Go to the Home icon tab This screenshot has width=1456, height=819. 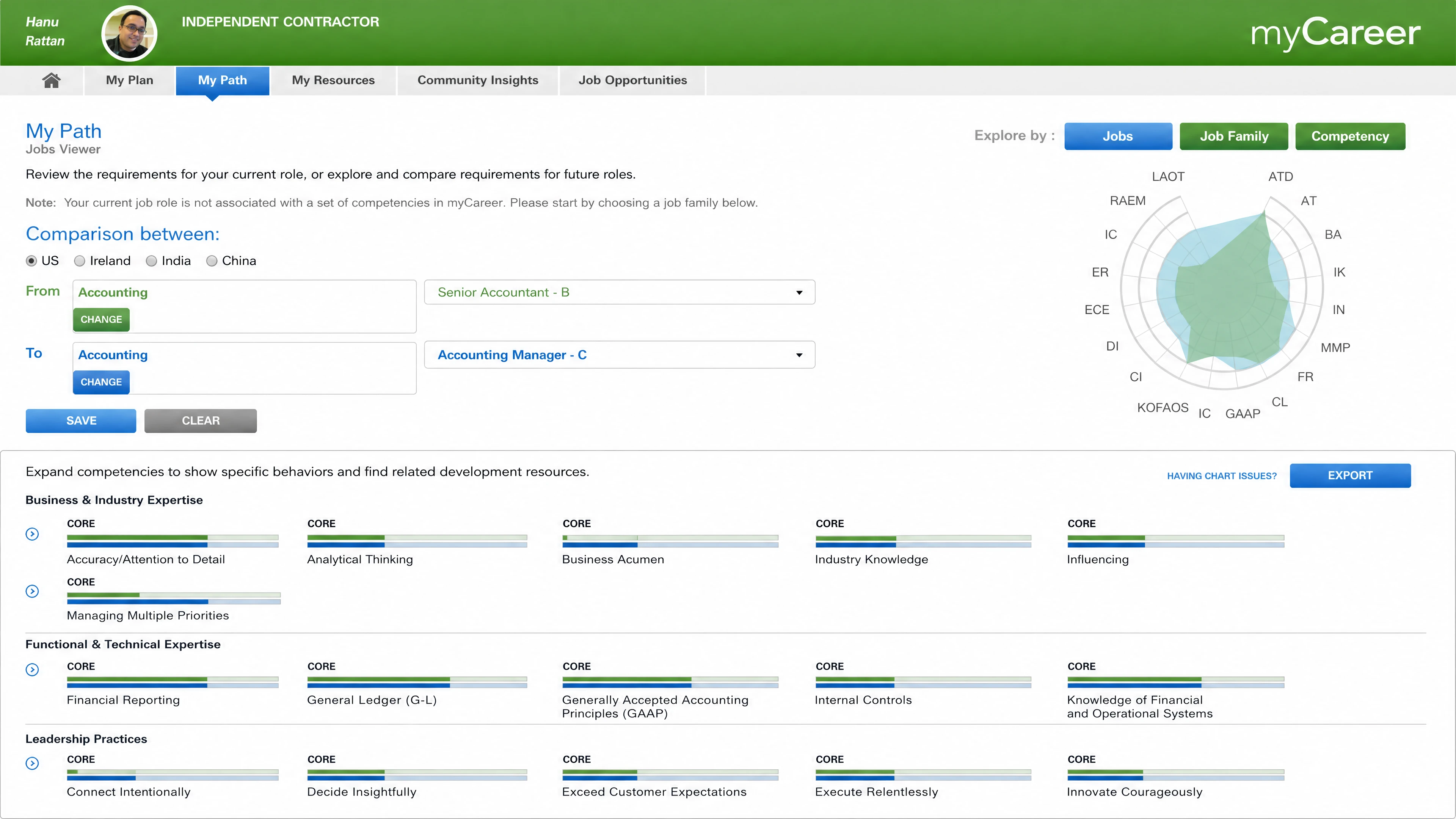[x=51, y=80]
